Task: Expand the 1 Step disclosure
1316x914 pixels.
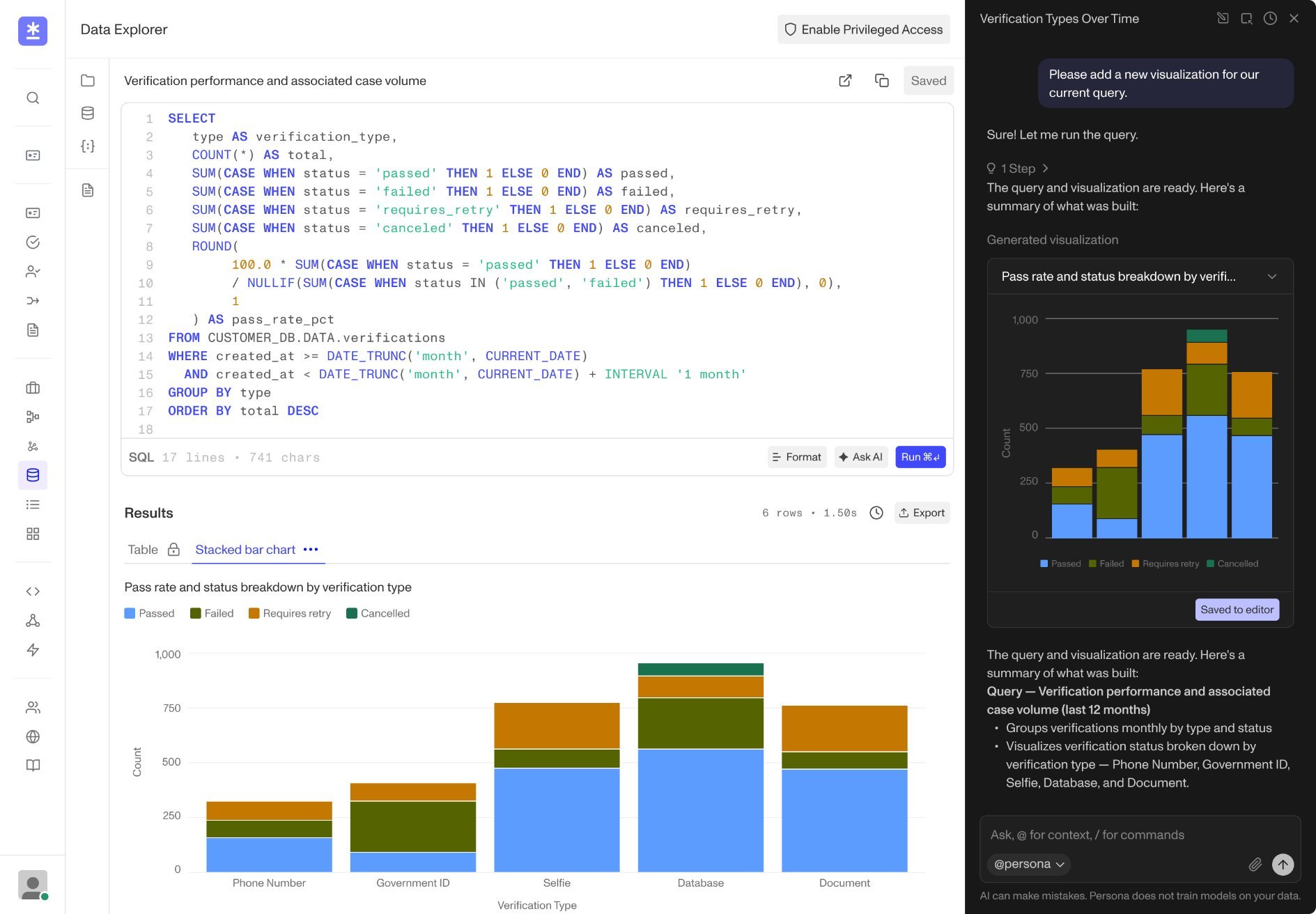Action: [x=1018, y=169]
